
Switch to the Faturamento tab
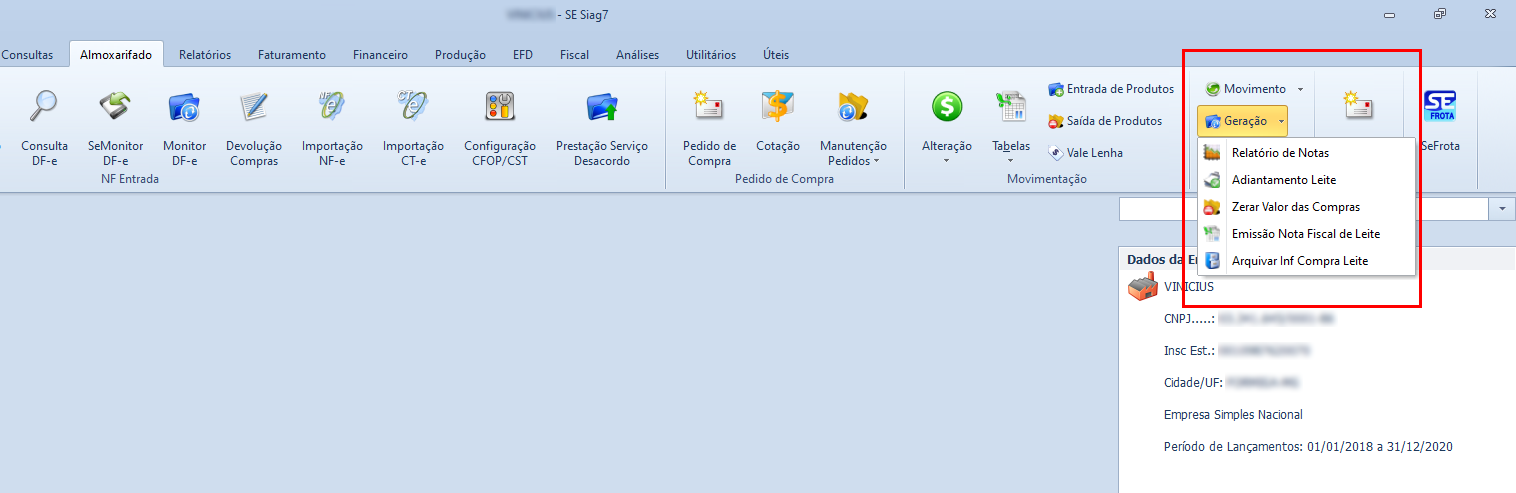coord(291,55)
